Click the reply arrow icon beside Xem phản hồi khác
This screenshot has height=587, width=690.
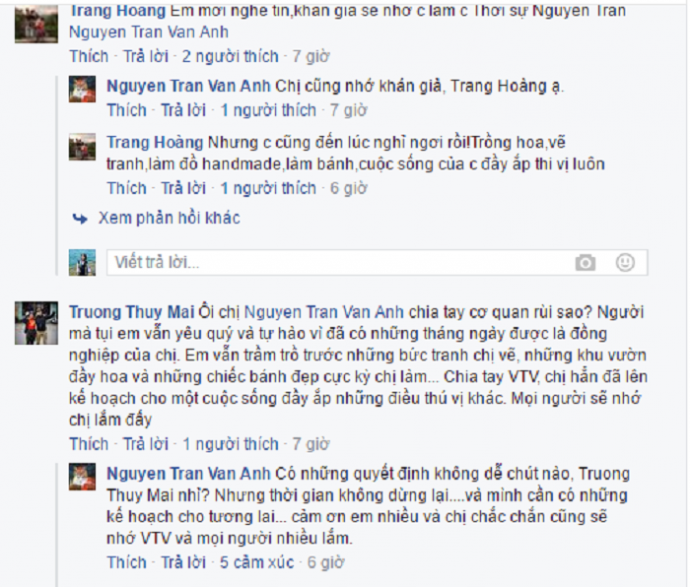pyautogui.click(x=80, y=218)
